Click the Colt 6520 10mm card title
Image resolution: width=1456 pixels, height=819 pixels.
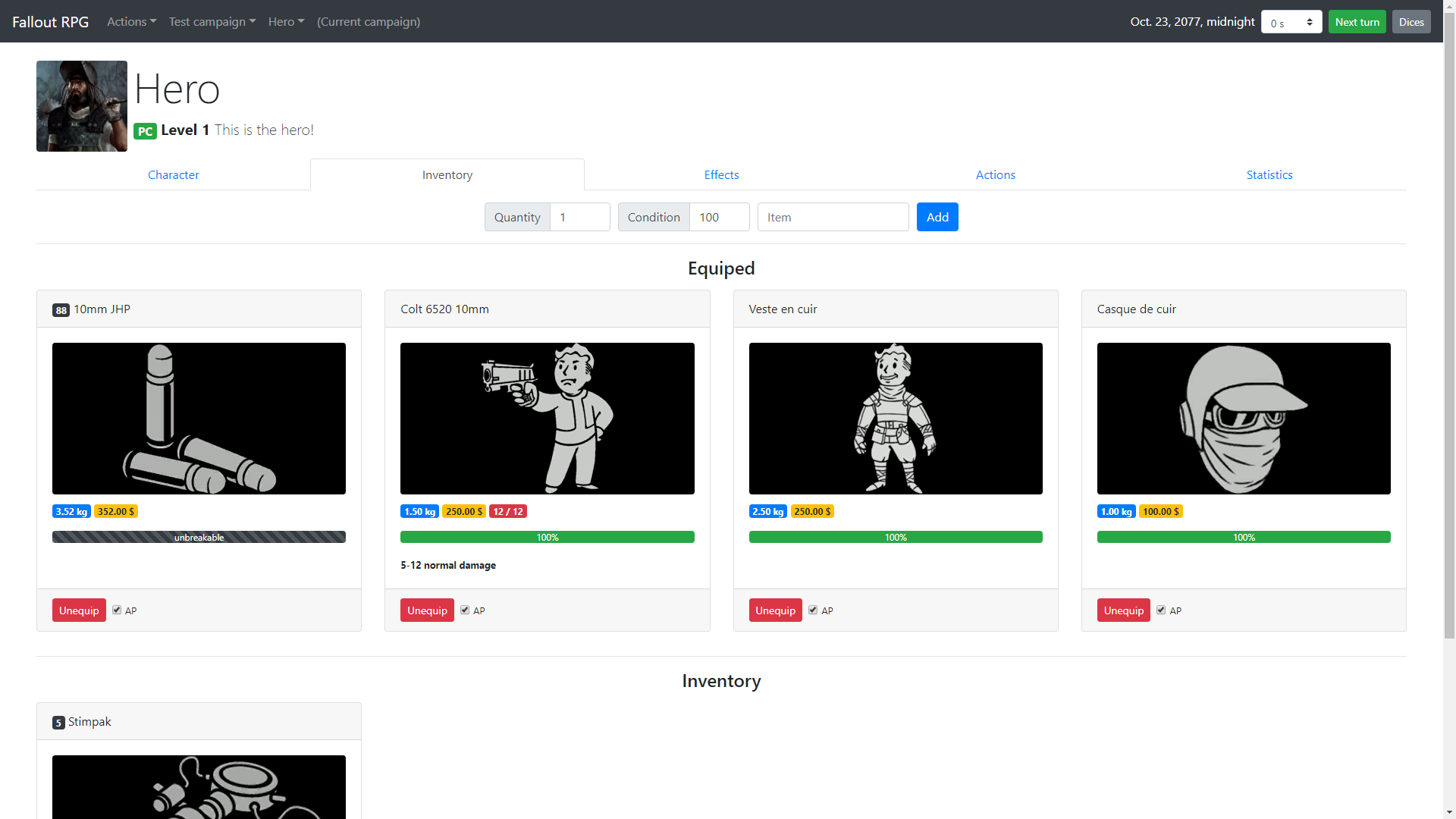(444, 309)
